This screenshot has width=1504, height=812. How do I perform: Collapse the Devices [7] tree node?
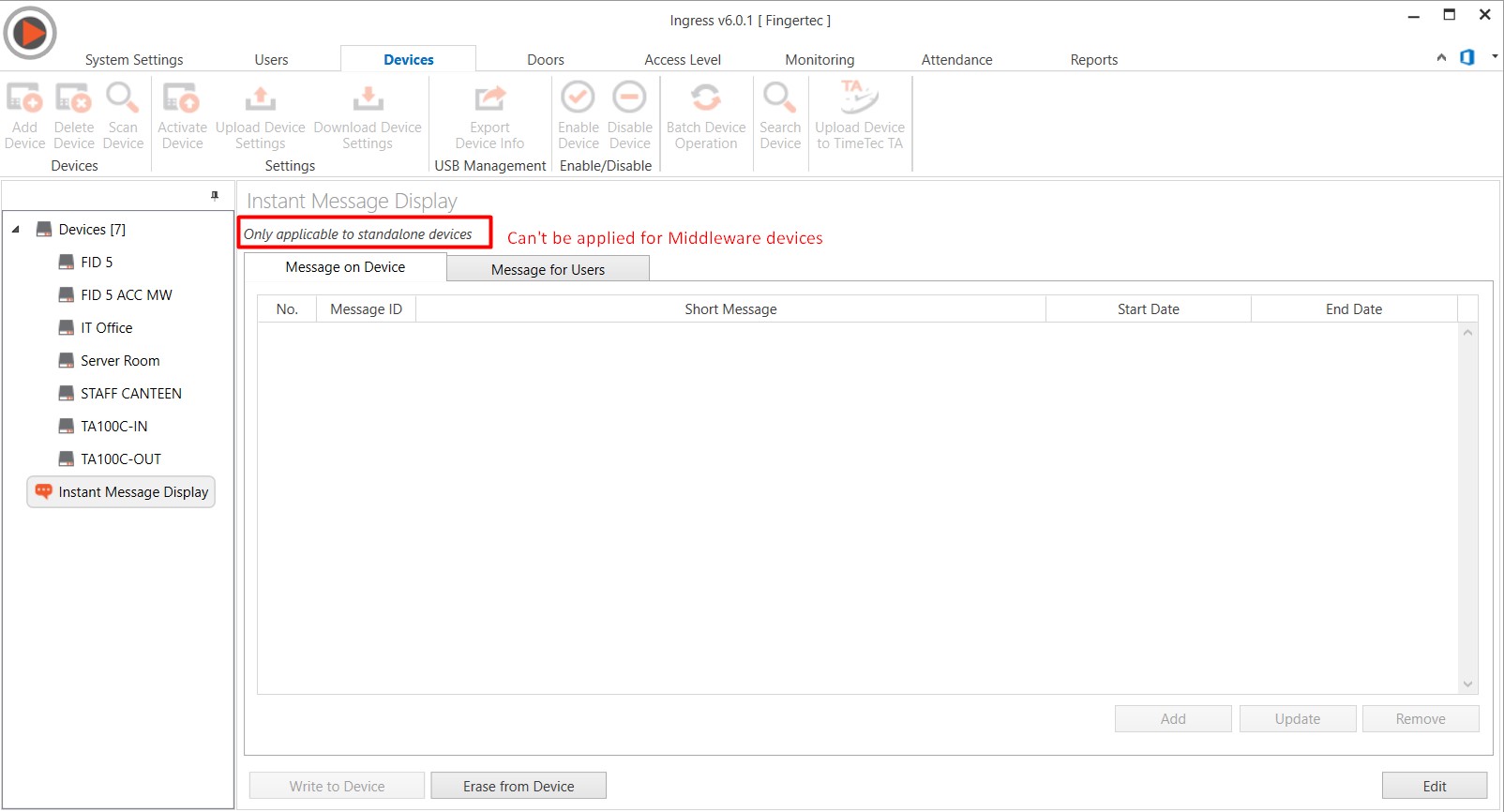pyautogui.click(x=16, y=230)
